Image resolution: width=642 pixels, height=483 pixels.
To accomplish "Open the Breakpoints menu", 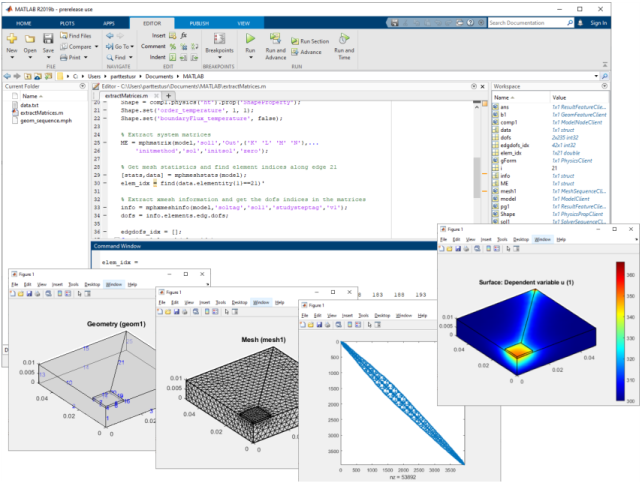I will point(219,45).
